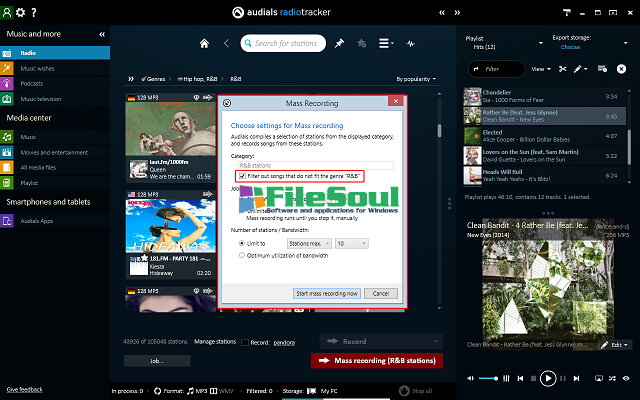Open the Radio section
This screenshot has width=640, height=400.
(x=55, y=53)
